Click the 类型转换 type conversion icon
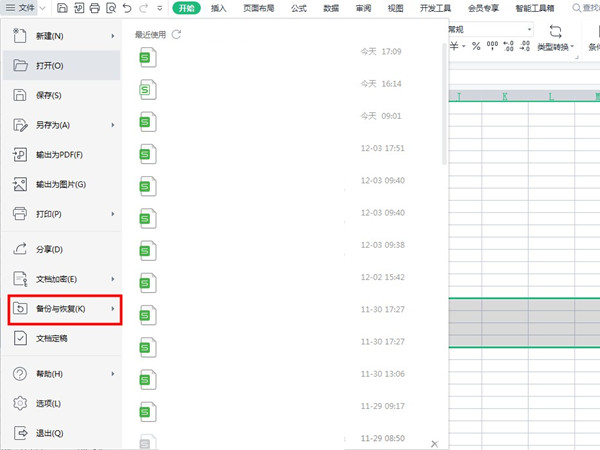 click(555, 32)
